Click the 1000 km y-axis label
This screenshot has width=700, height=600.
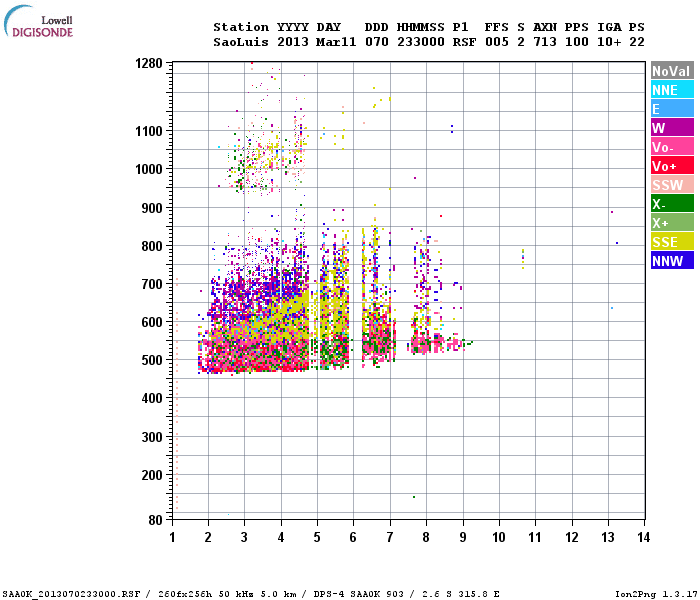click(149, 169)
